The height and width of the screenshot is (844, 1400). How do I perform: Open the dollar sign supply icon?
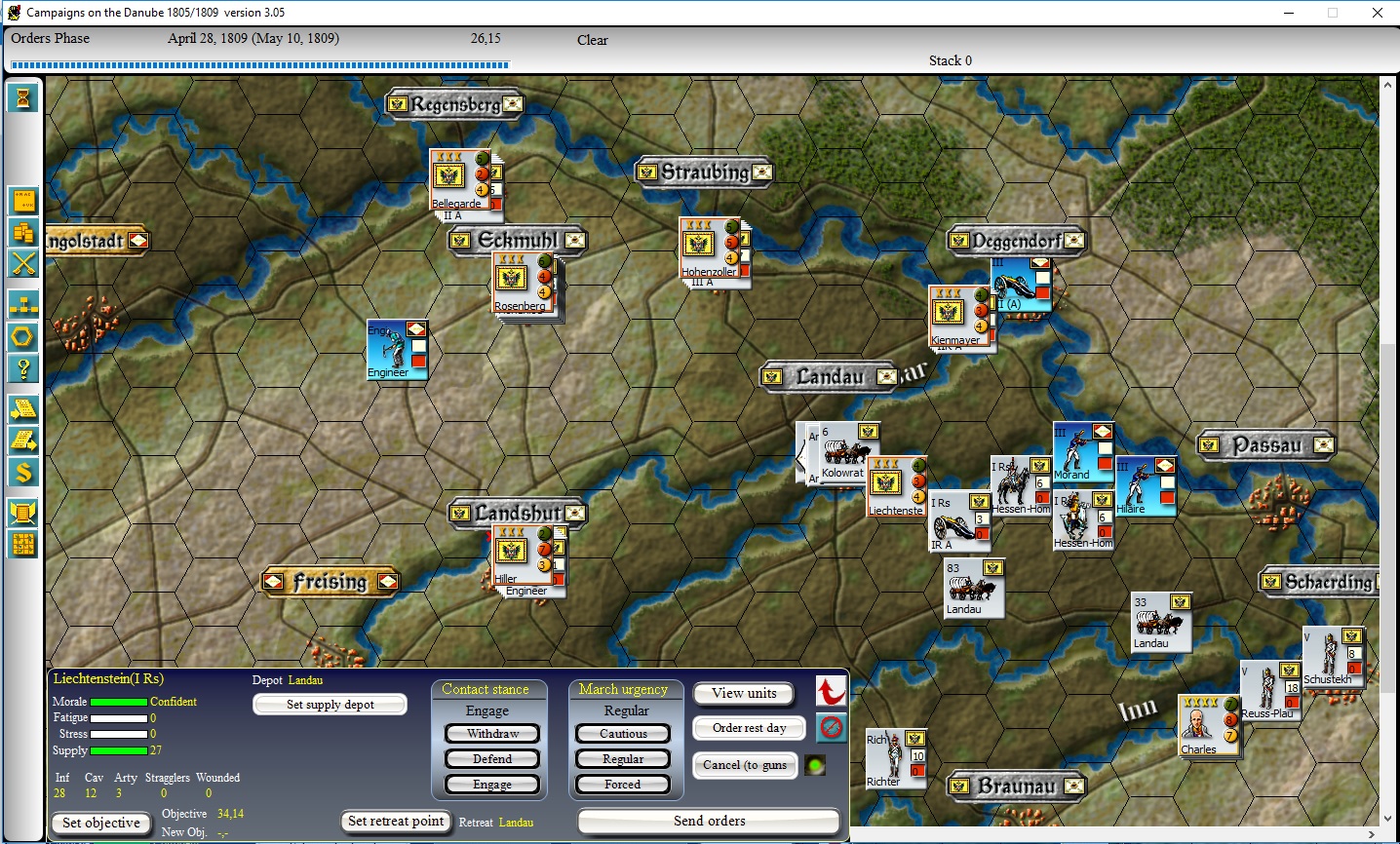[x=23, y=472]
